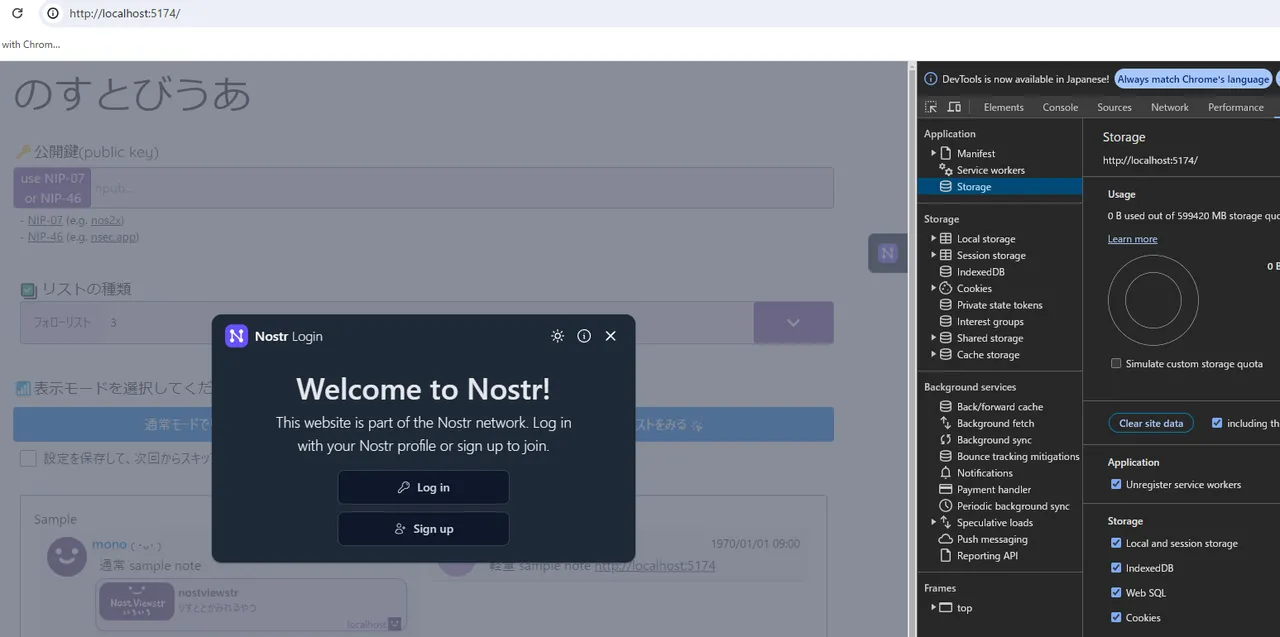Click the floating Nostr N badge at page edge
1280x637 pixels.
click(887, 253)
